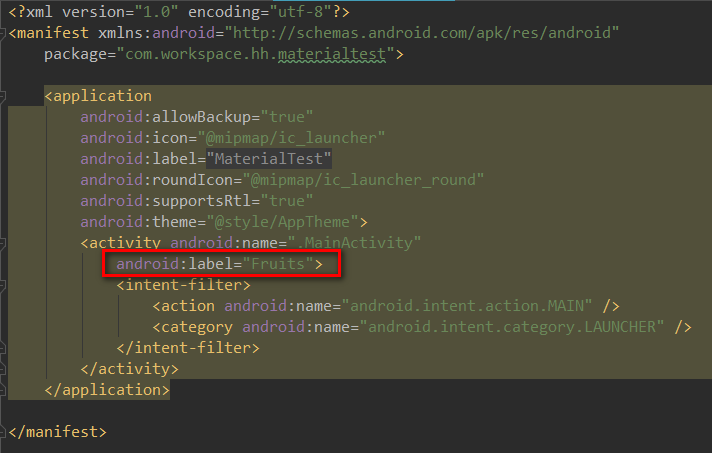Click the "Fruits" label value
The height and width of the screenshot is (453, 712).
[278, 264]
